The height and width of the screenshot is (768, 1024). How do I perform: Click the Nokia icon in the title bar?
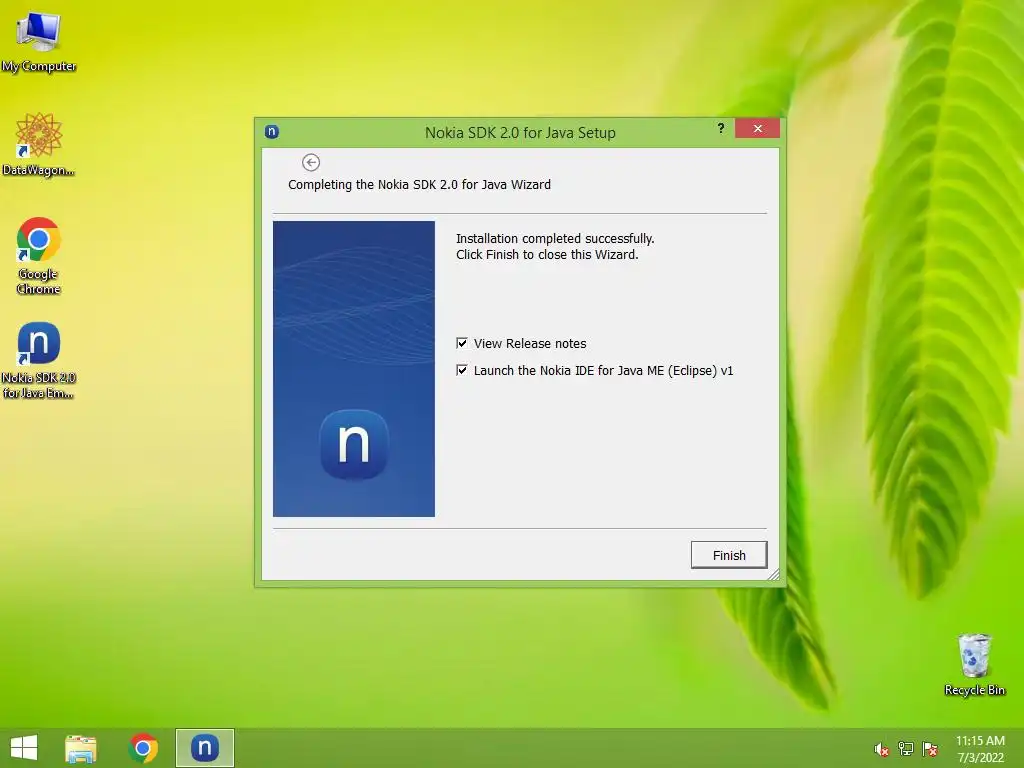[x=272, y=132]
